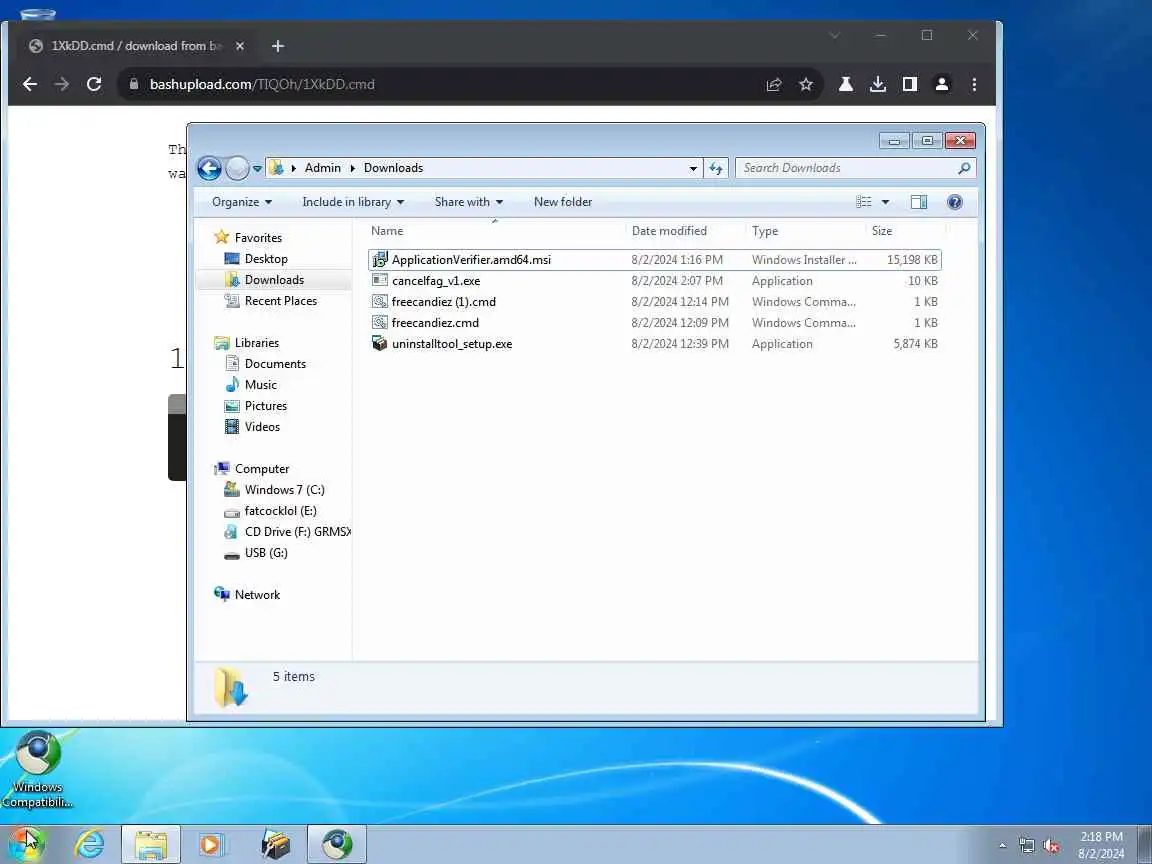Open a new browser tab

pyautogui.click(x=278, y=46)
